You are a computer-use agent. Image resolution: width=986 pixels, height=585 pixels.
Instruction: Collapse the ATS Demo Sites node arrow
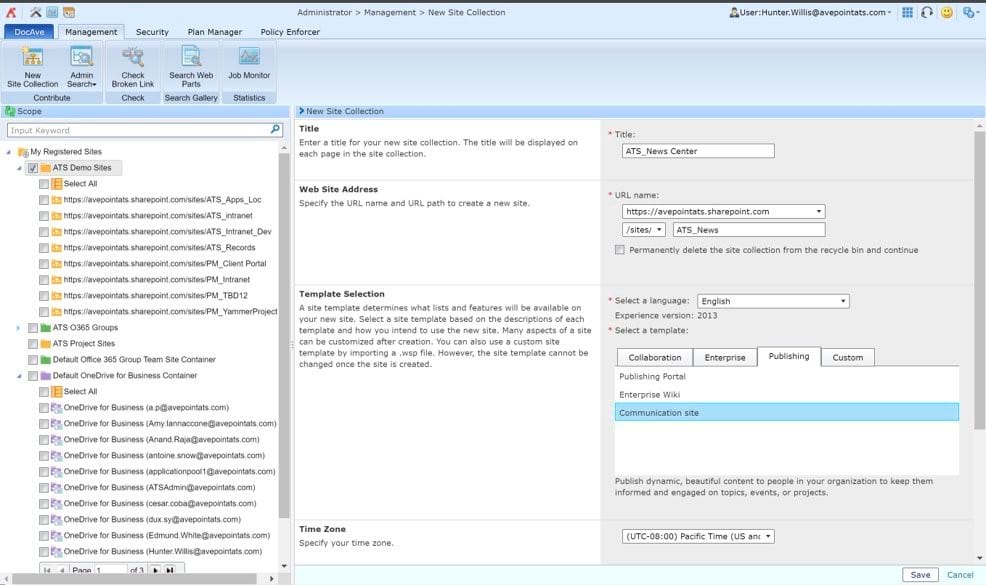(19, 169)
